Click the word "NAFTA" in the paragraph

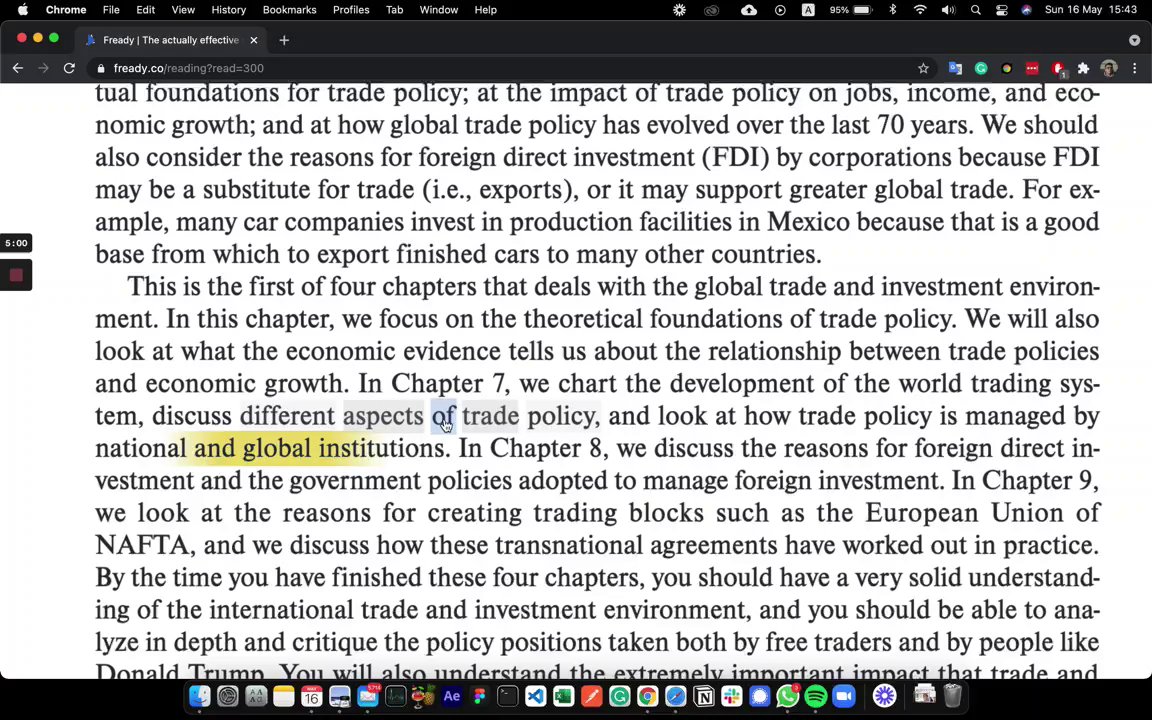(144, 545)
